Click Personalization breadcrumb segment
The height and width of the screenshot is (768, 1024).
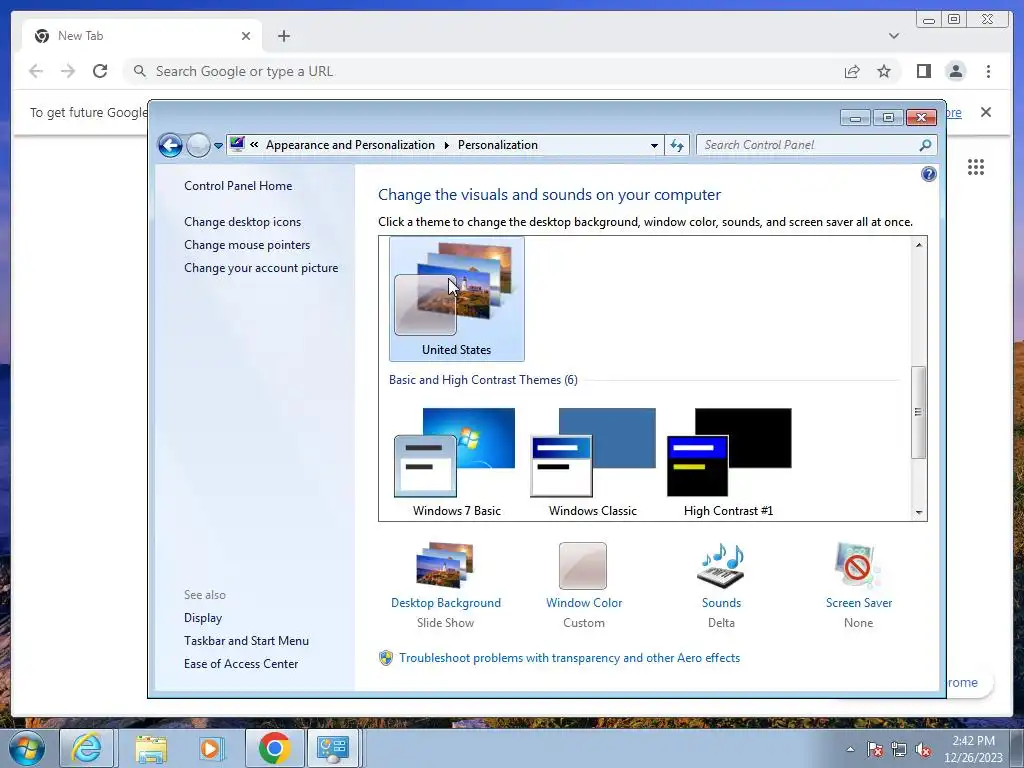[498, 145]
